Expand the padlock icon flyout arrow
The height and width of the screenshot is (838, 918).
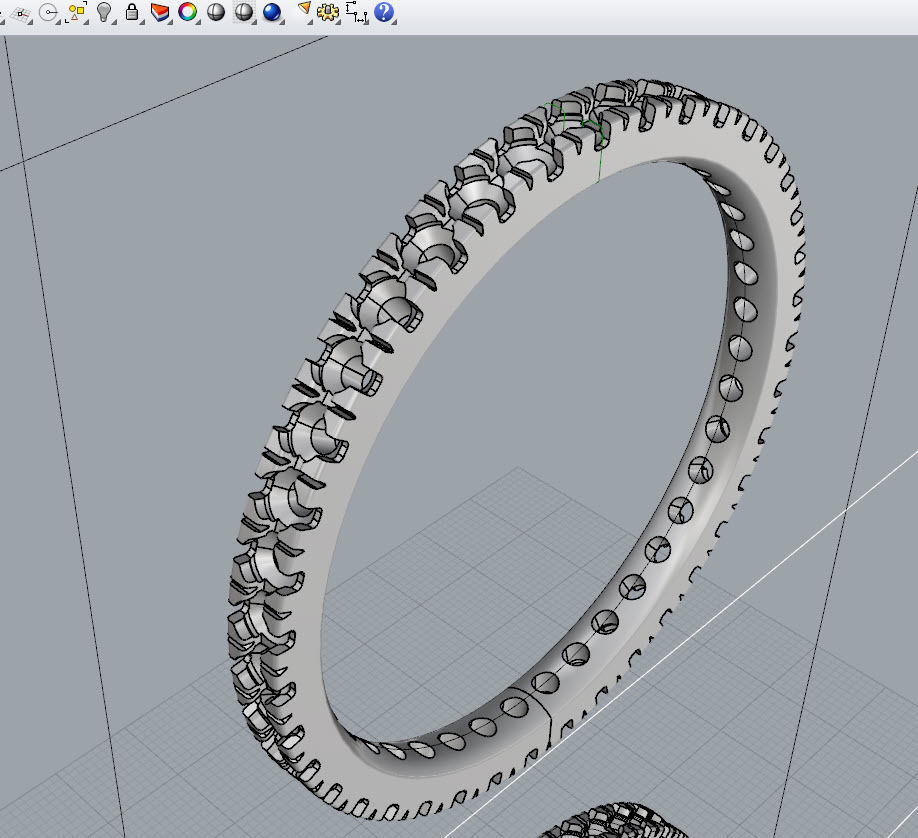[142, 22]
